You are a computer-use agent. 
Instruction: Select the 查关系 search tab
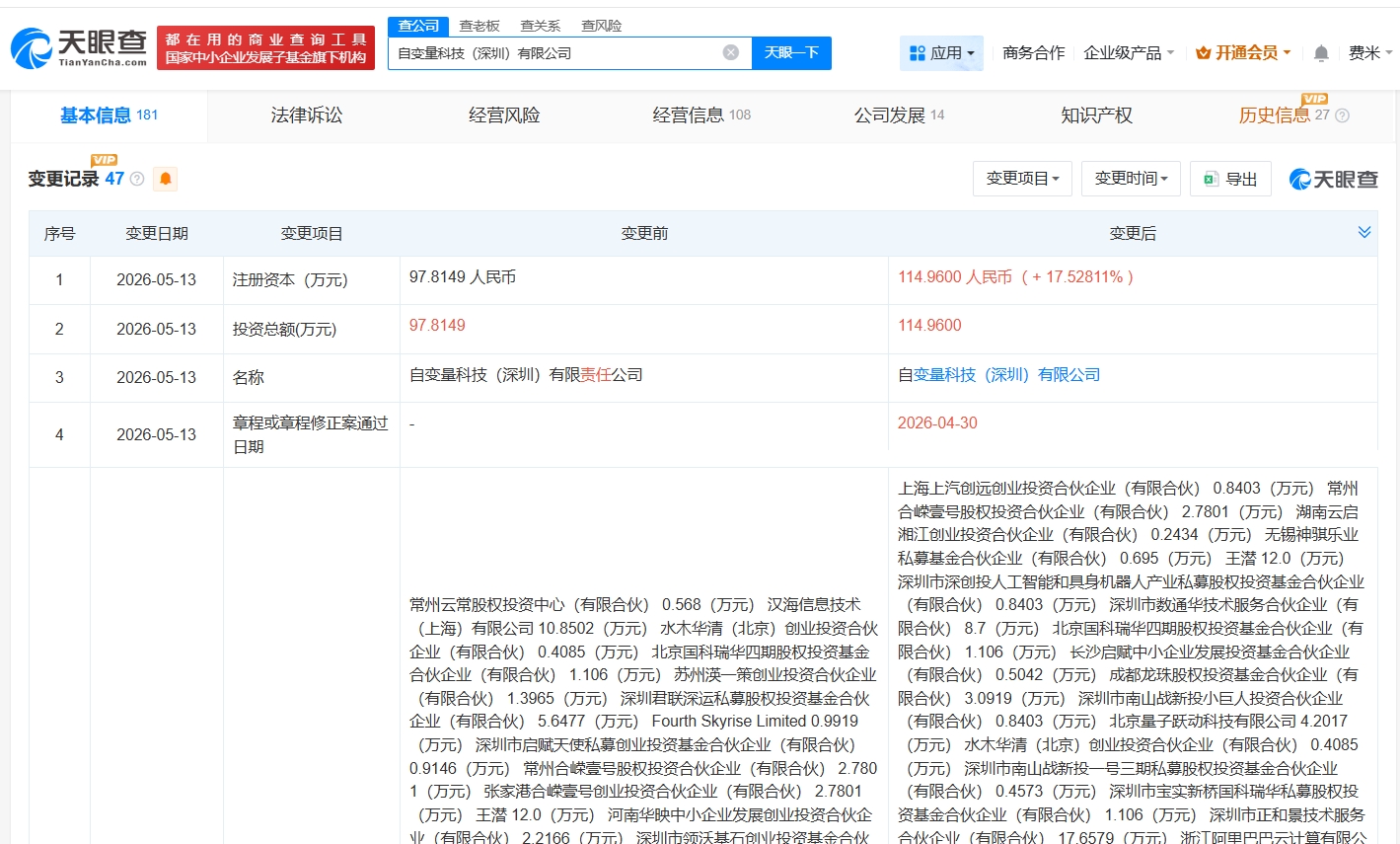click(541, 26)
